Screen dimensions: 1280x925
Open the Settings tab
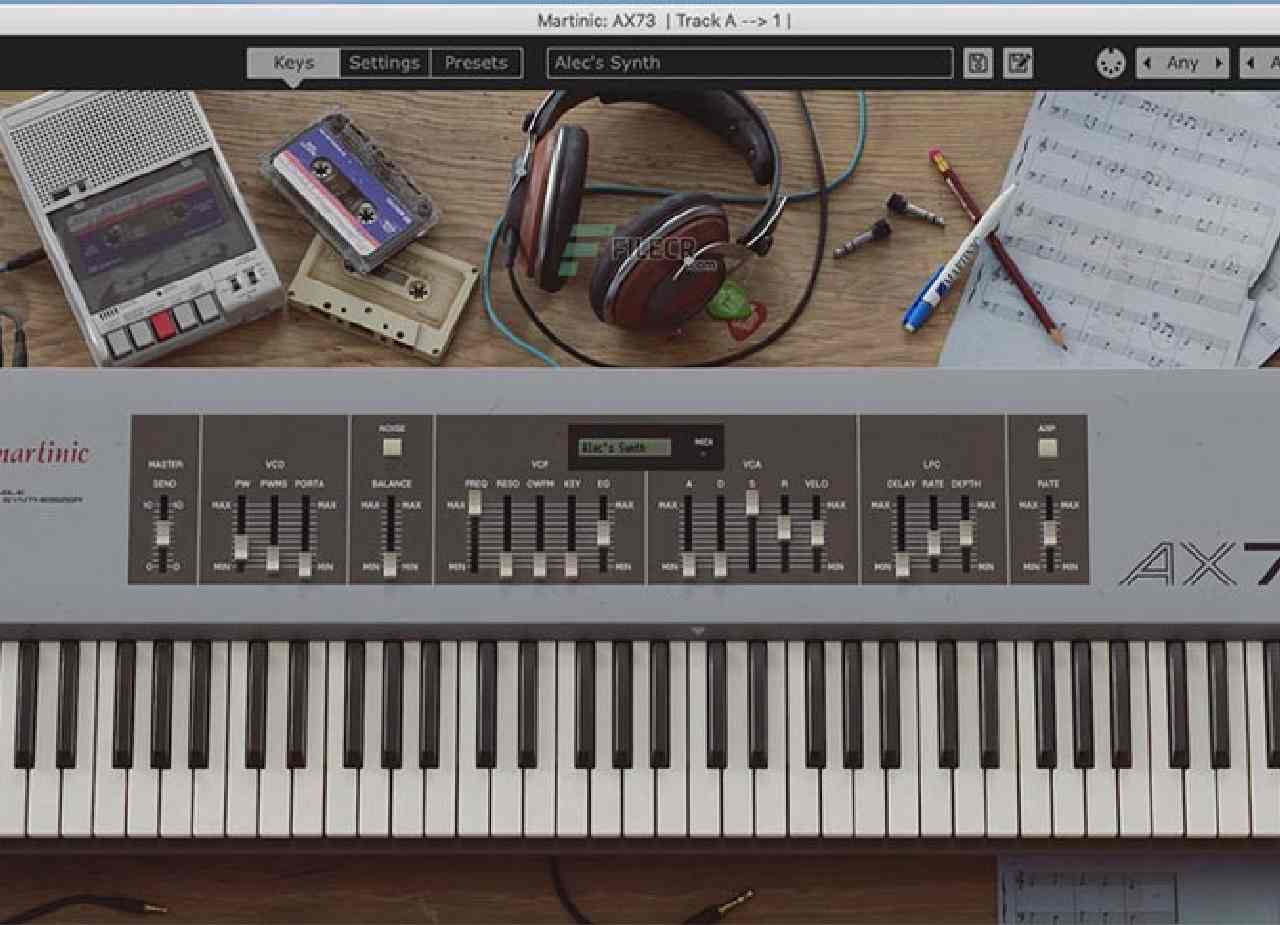384,63
